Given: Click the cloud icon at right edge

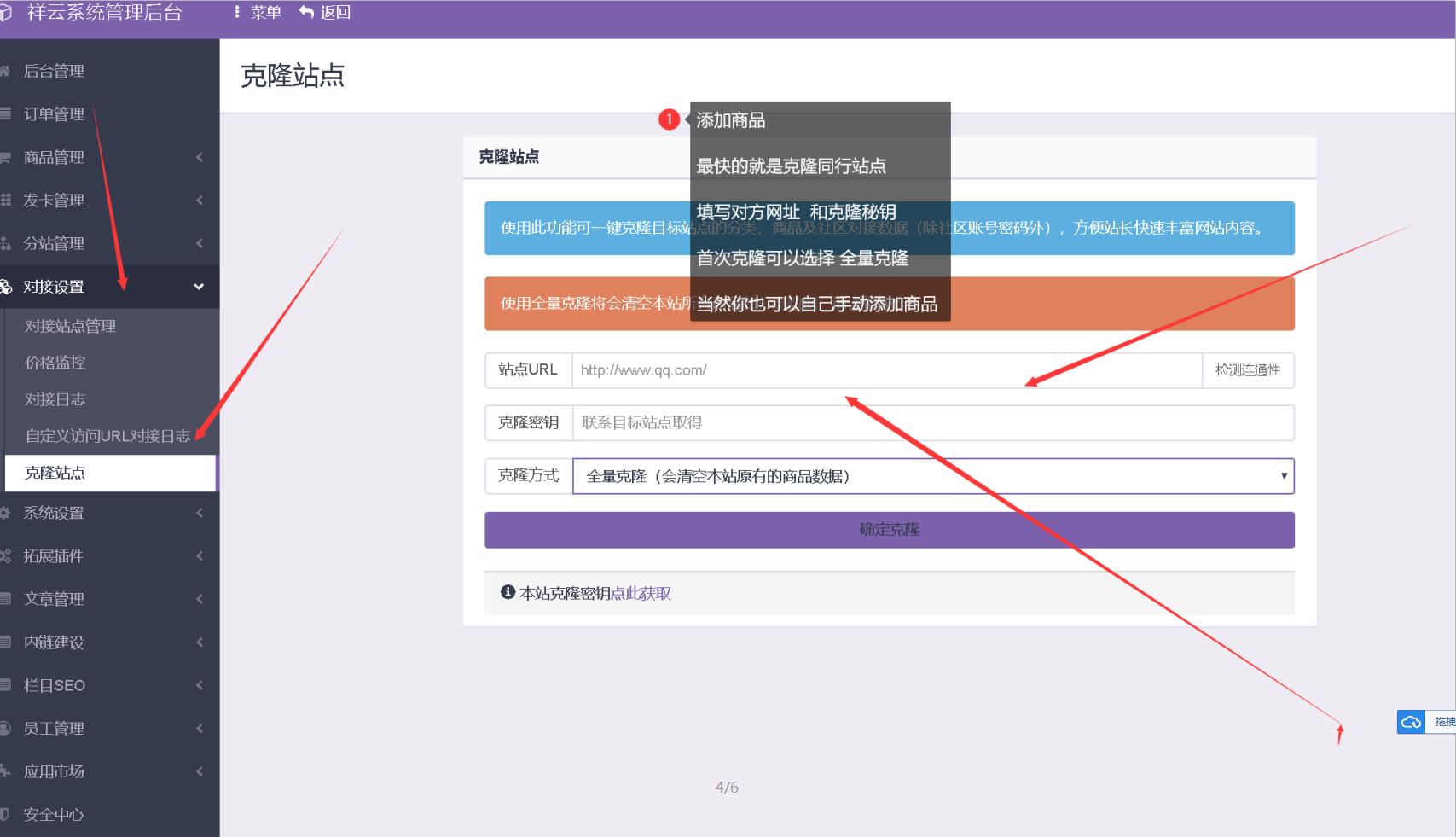Looking at the screenshot, I should point(1411,722).
